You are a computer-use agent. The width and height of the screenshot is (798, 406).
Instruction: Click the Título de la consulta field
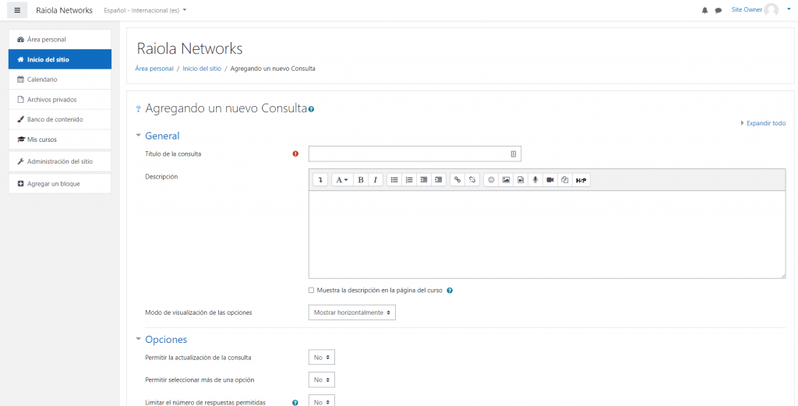(414, 154)
